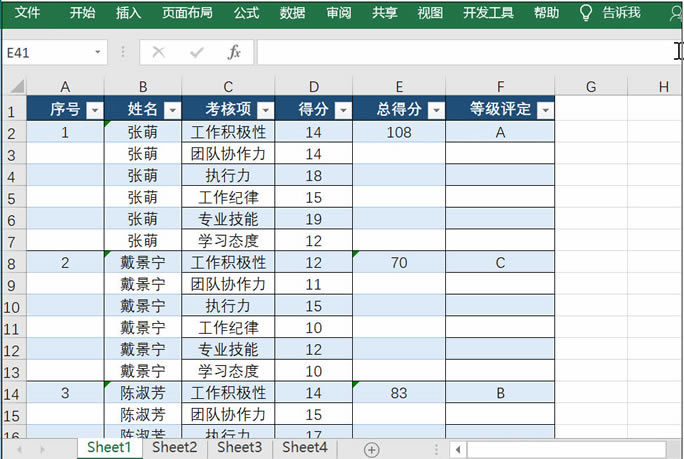Open the 序号 column filter dropdown

tap(95, 110)
